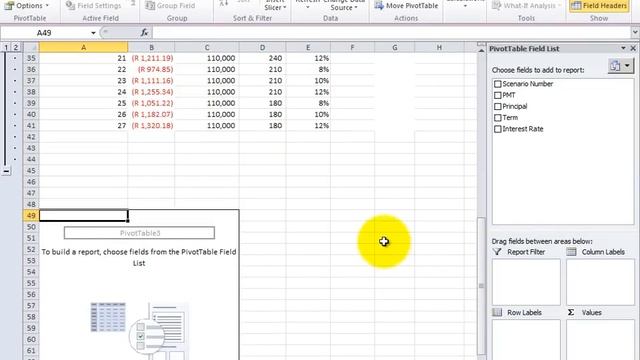This screenshot has width=640, height=360.
Task: Click inside the Values drop area
Action: pyautogui.click(x=600, y=340)
